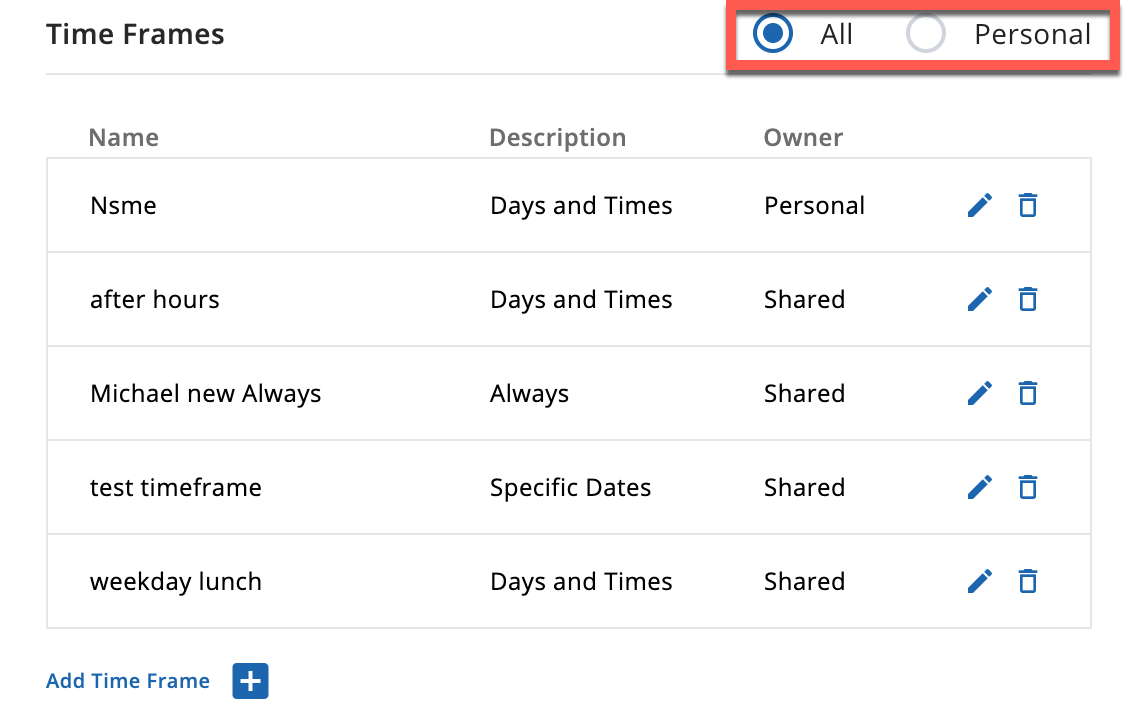1124x718 pixels.
Task: Select the weekday lunch row name
Action: point(176,581)
